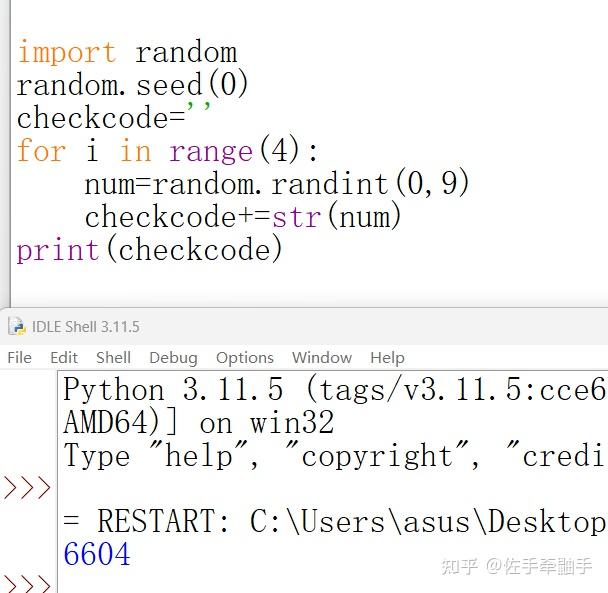This screenshot has width=608, height=593.
Task: Open the Edit menu in IDLE Shell
Action: point(64,358)
